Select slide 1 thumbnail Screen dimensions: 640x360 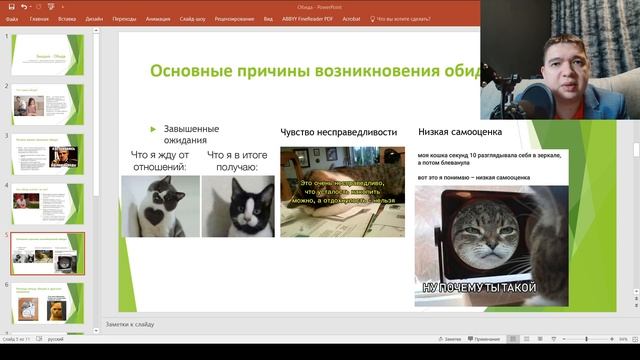click(x=47, y=55)
